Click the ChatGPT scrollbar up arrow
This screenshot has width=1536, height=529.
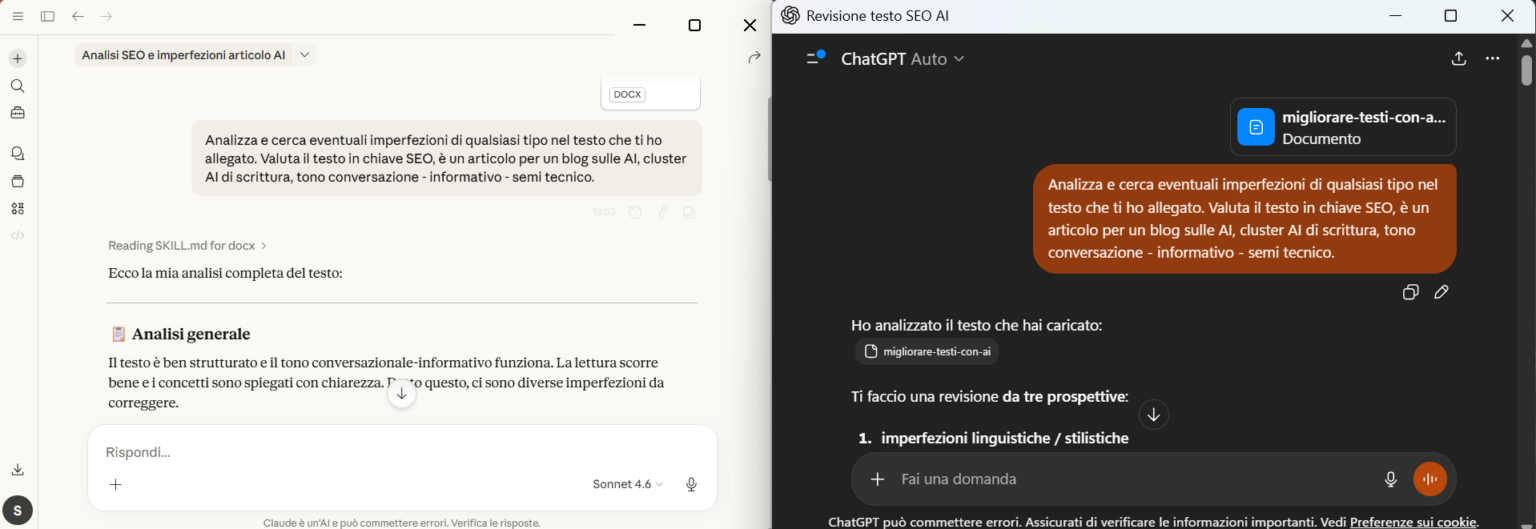click(x=1527, y=43)
